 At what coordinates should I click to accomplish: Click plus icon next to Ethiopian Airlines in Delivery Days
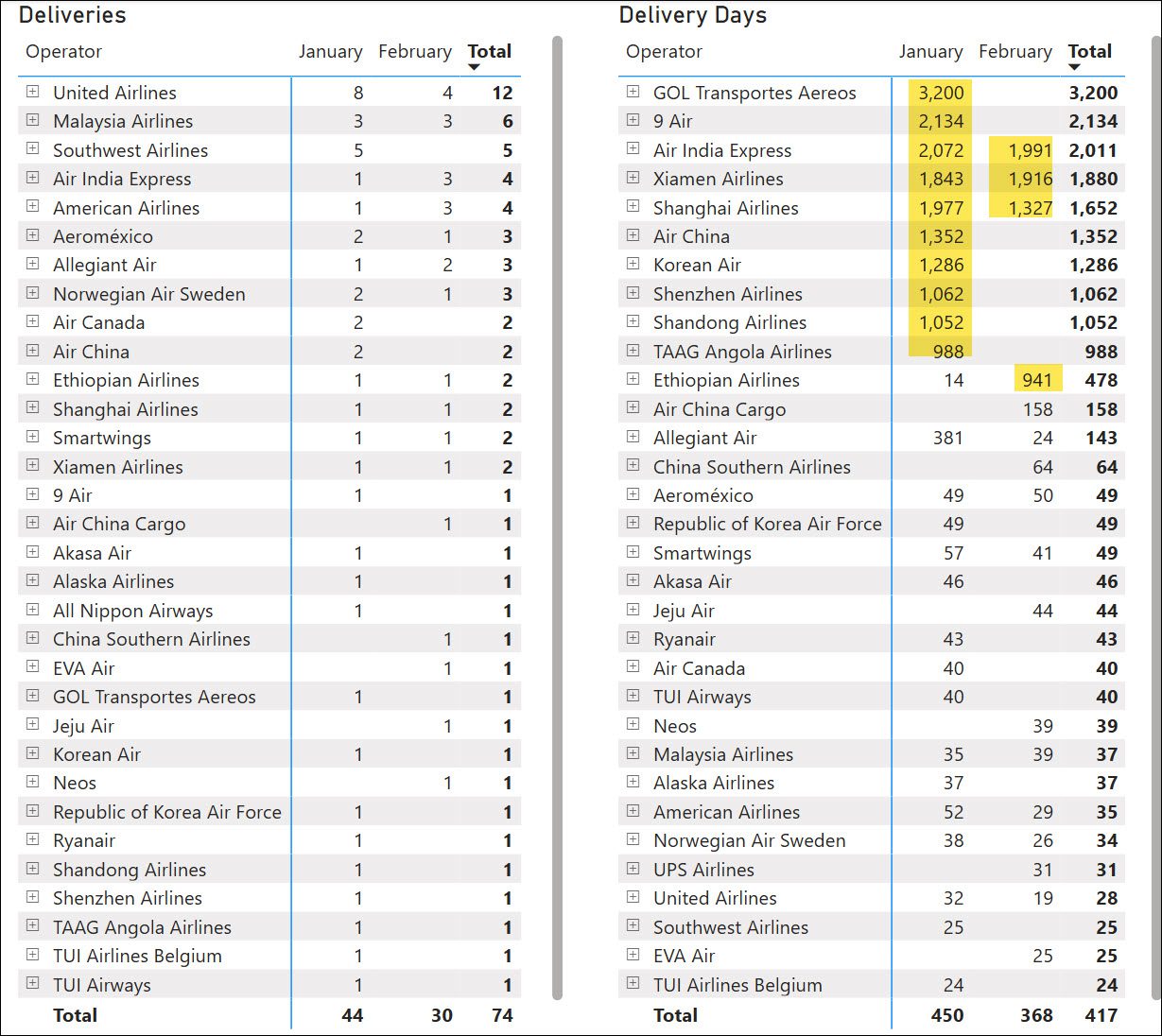click(633, 379)
